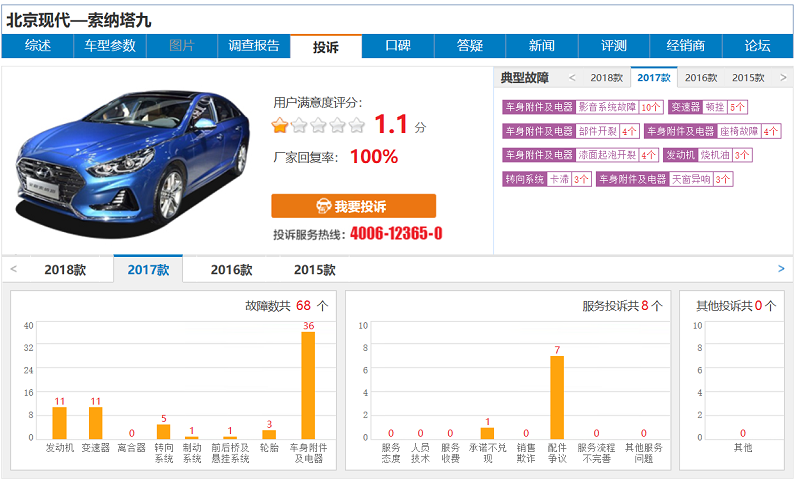Click the 车身附件及电器 bar showing 36
Screen dimensions: 800x482
click(x=308, y=386)
